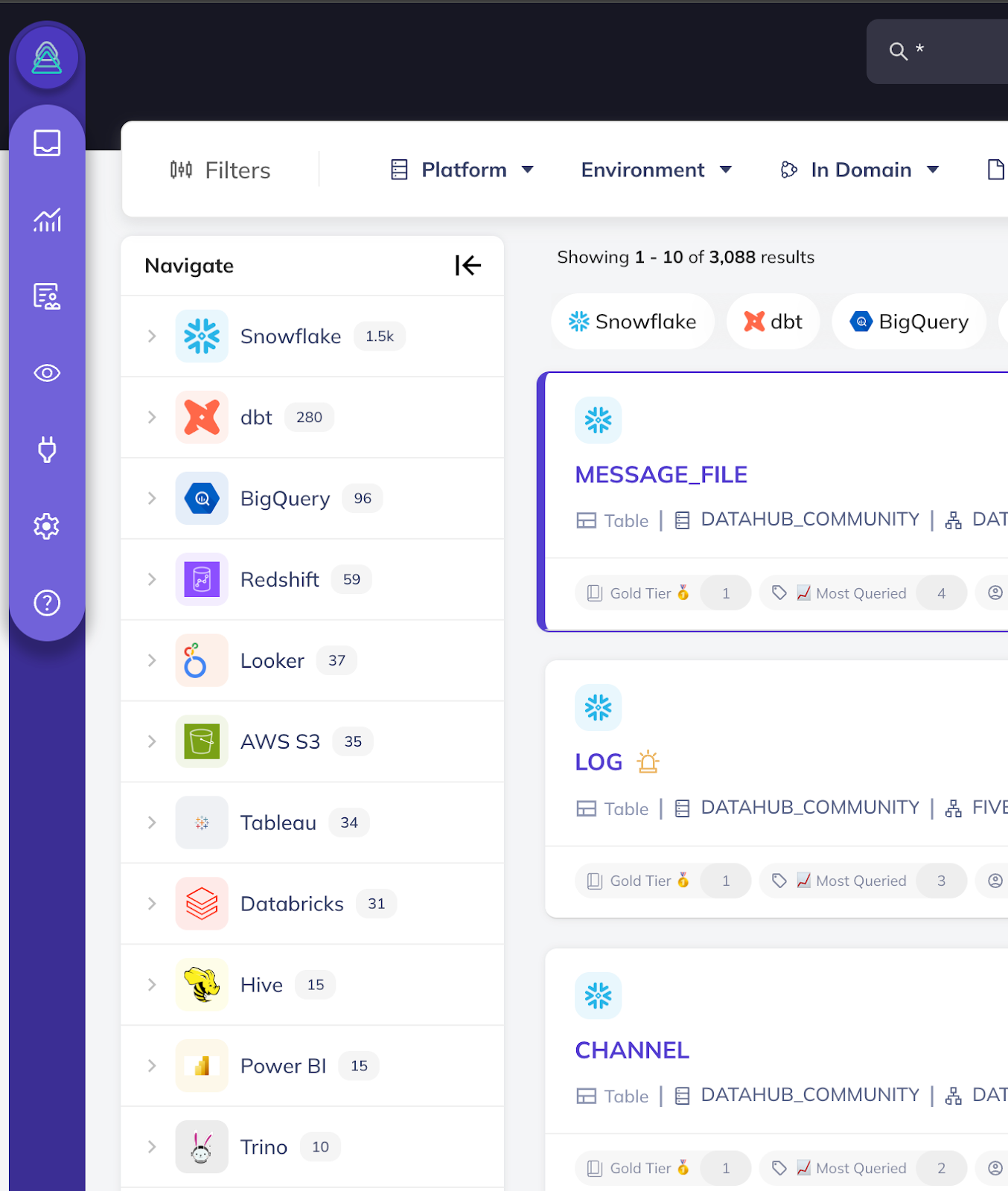Click Snowflake icon on CHANNEL card

tap(599, 996)
